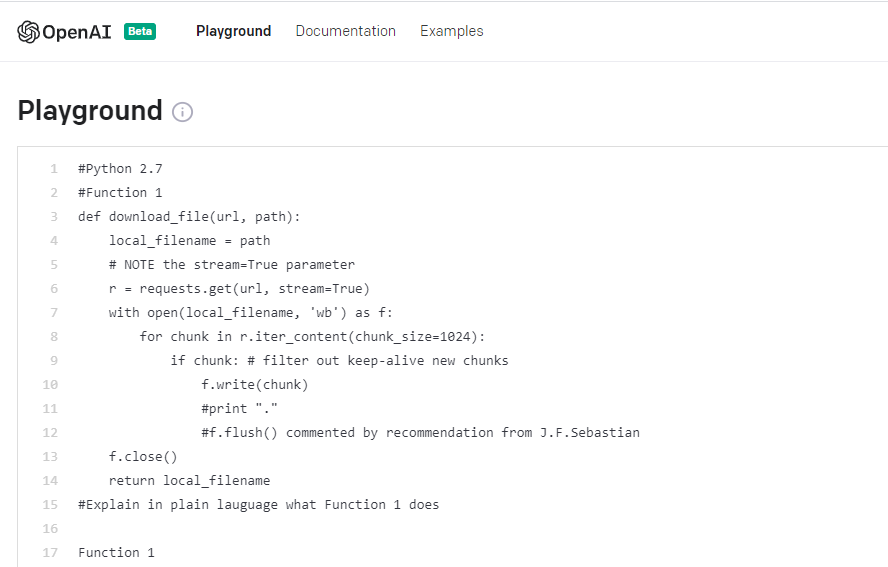Image resolution: width=888 pixels, height=567 pixels.
Task: Click the 'with open(local_filename' line
Action: point(250,313)
